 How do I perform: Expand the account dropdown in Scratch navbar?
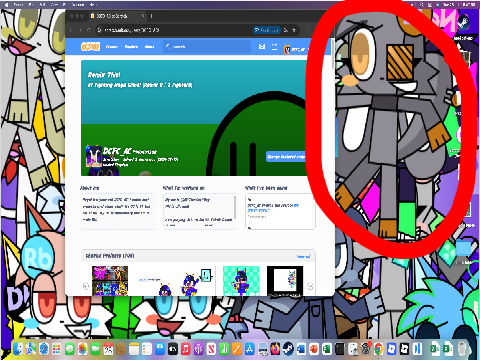[x=297, y=49]
